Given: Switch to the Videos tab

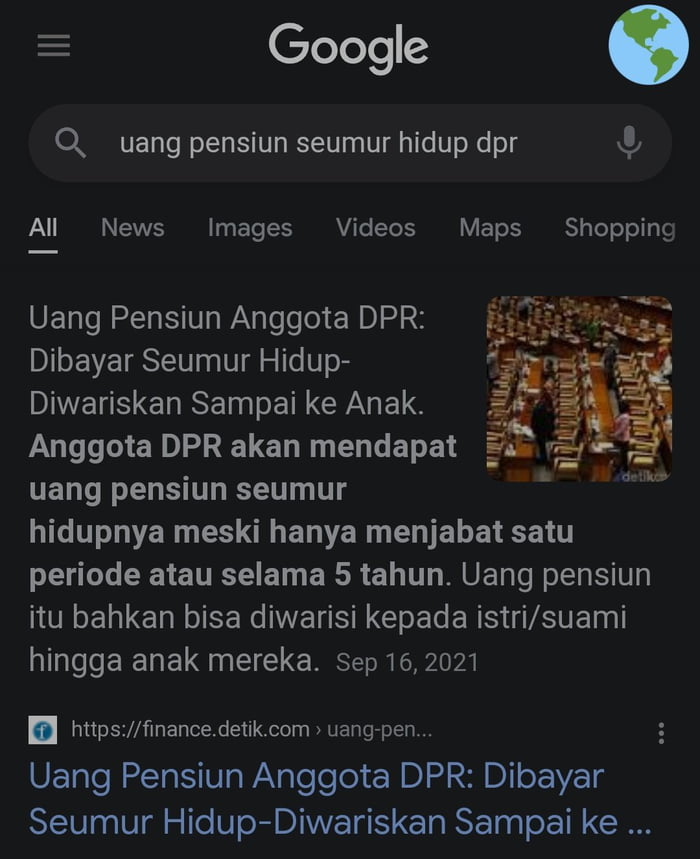Looking at the screenshot, I should click(x=376, y=228).
